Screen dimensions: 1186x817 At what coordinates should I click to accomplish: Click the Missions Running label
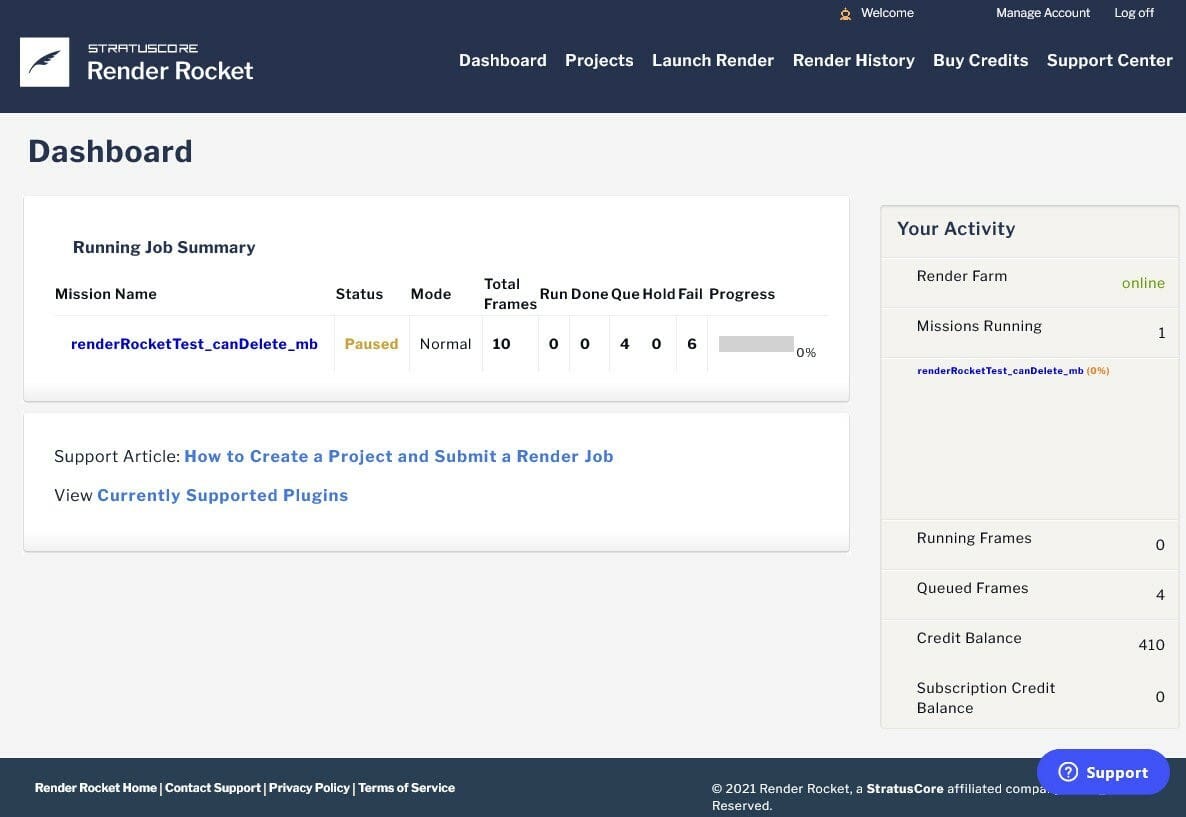(979, 326)
